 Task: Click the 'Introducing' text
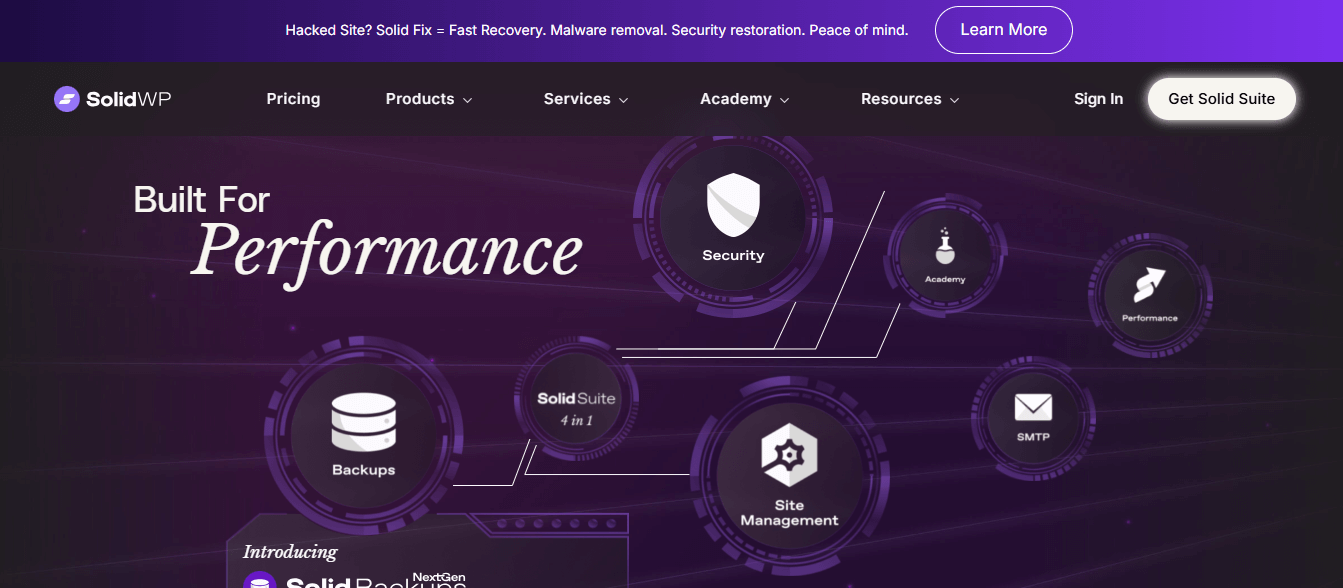tap(290, 552)
